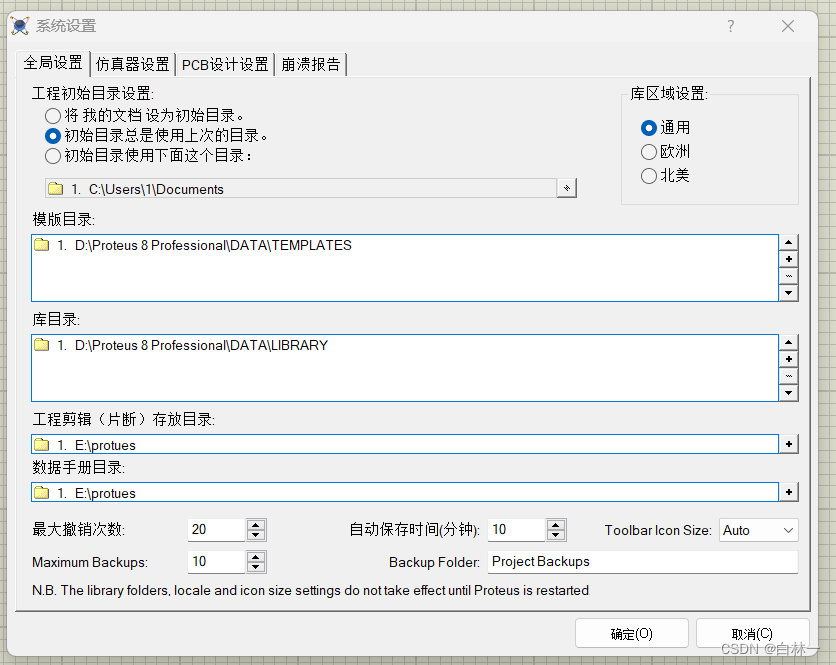This screenshot has height=665, width=836.
Task: Select the D:\Proteus 8 Professional\DATA\LIBRARY entry
Action: pos(202,345)
